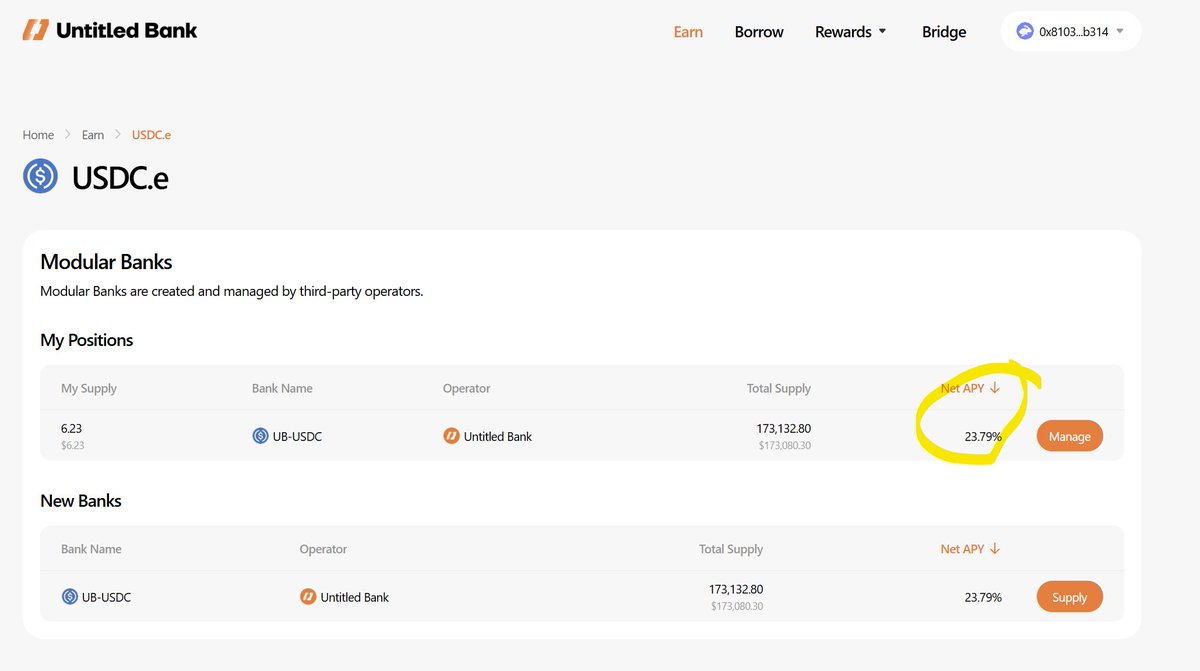This screenshot has height=671, width=1200.
Task: Click Home in the breadcrumb
Action: coord(38,135)
